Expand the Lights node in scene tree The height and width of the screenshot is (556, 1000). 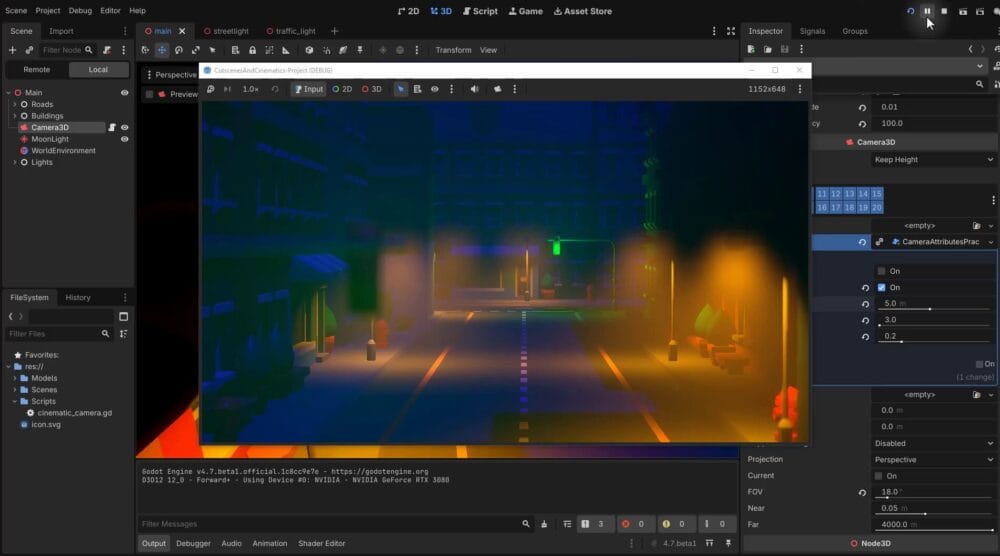tap(15, 163)
